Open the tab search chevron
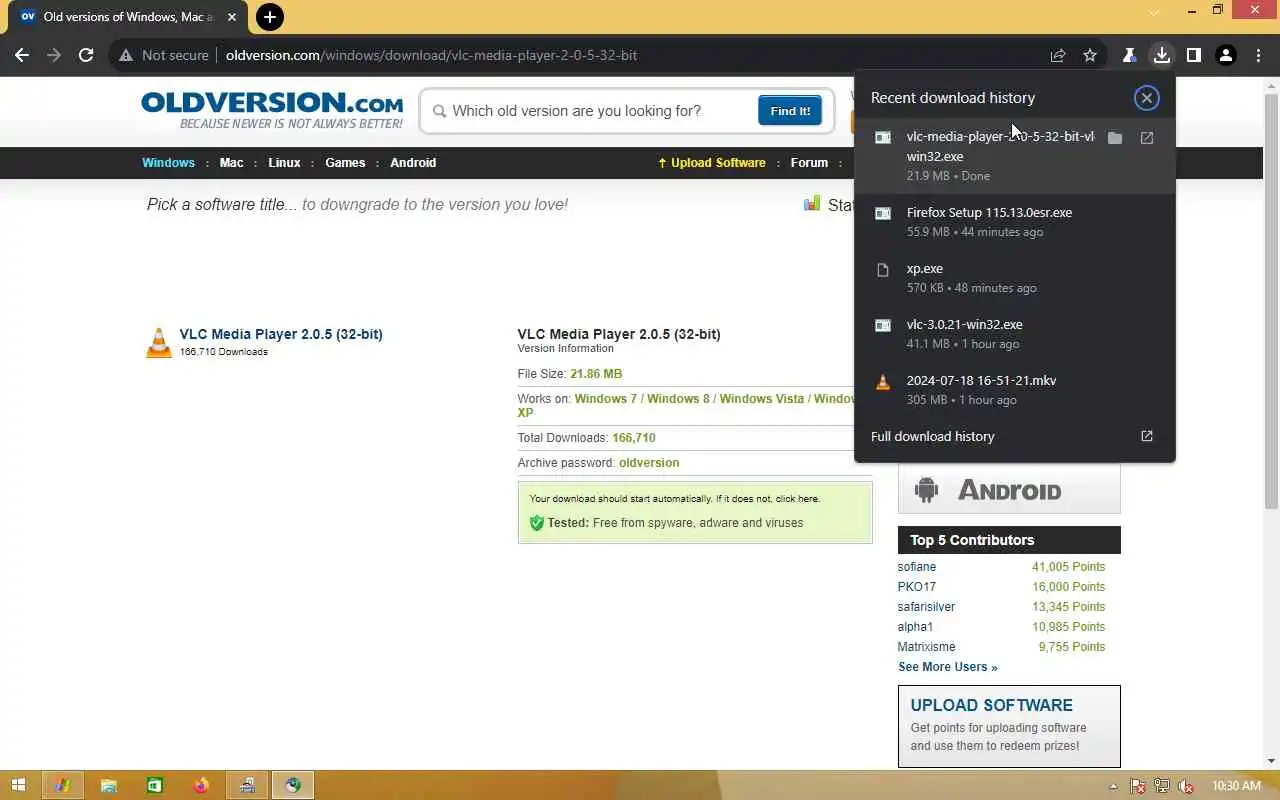This screenshot has height=800, width=1280. pyautogui.click(x=1155, y=12)
